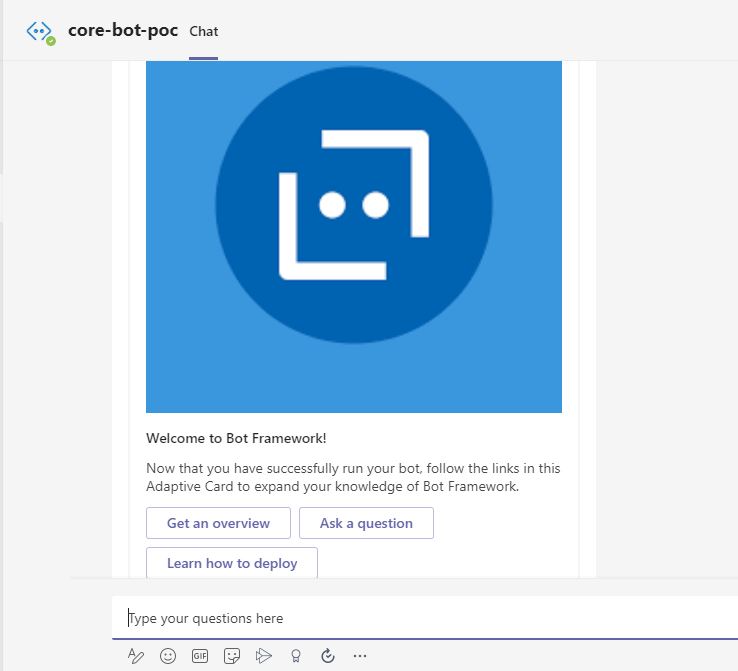Open the Format text compose option

click(136, 655)
